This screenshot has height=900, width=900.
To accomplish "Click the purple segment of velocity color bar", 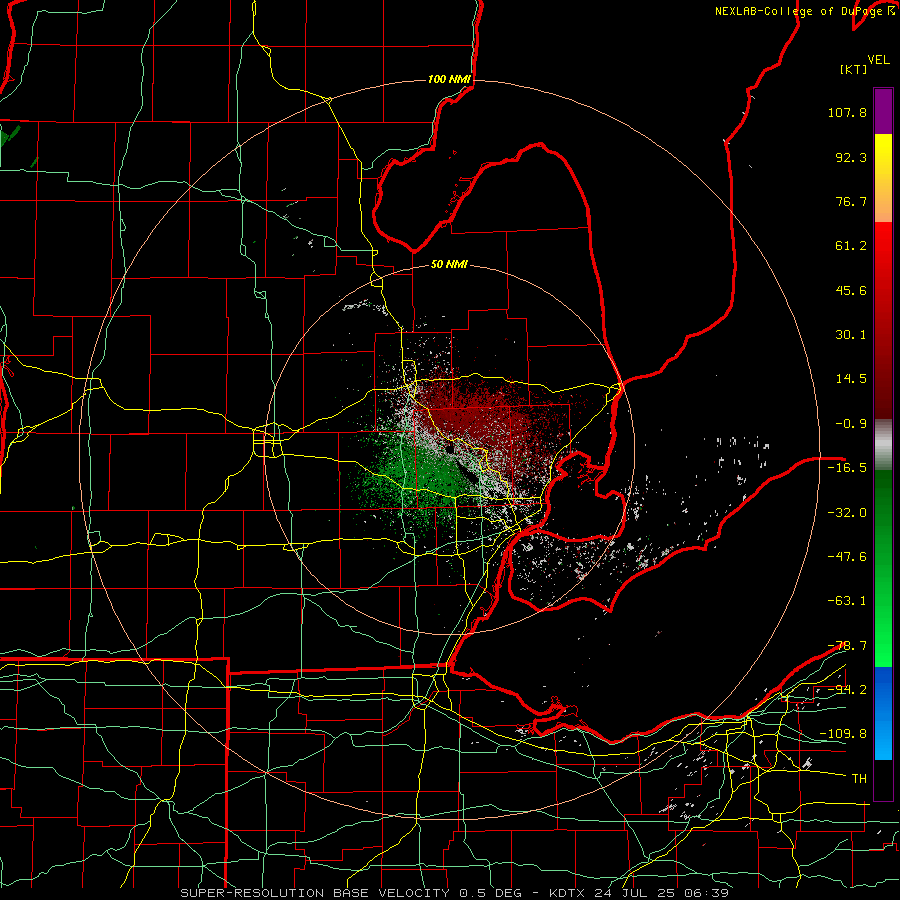I will click(883, 111).
